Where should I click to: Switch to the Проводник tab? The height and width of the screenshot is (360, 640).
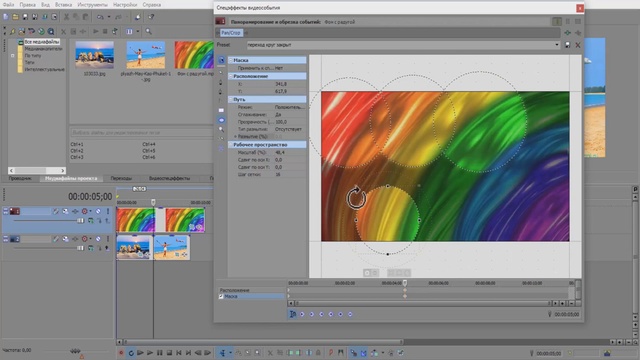tap(20, 178)
